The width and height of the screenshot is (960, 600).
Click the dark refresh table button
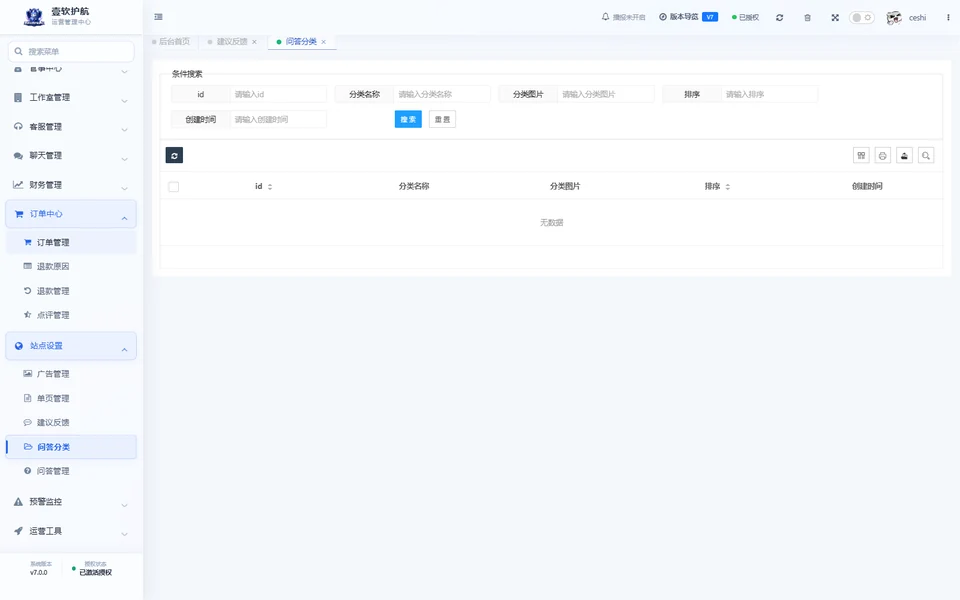174,156
